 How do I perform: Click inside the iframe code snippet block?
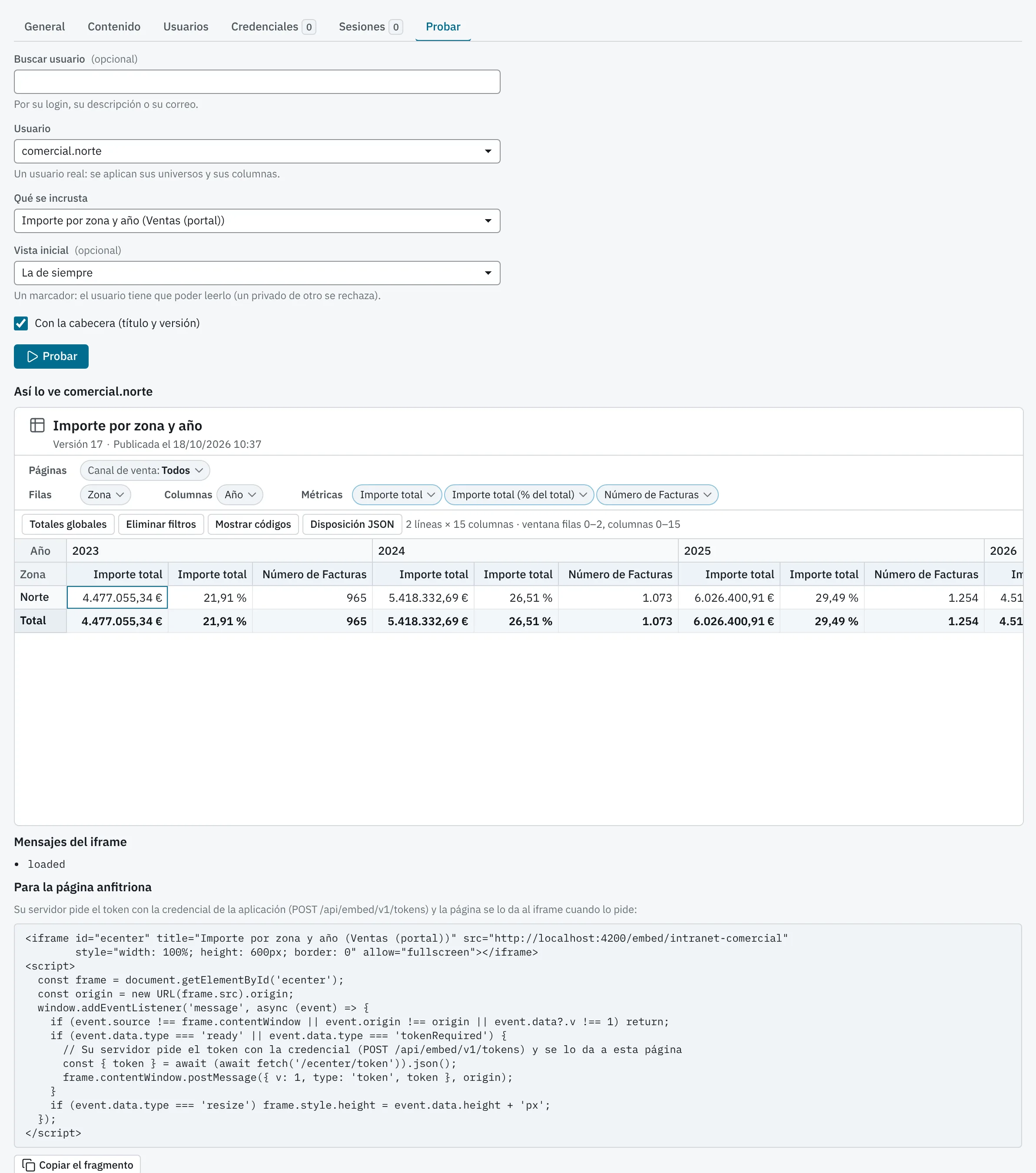click(x=518, y=1035)
